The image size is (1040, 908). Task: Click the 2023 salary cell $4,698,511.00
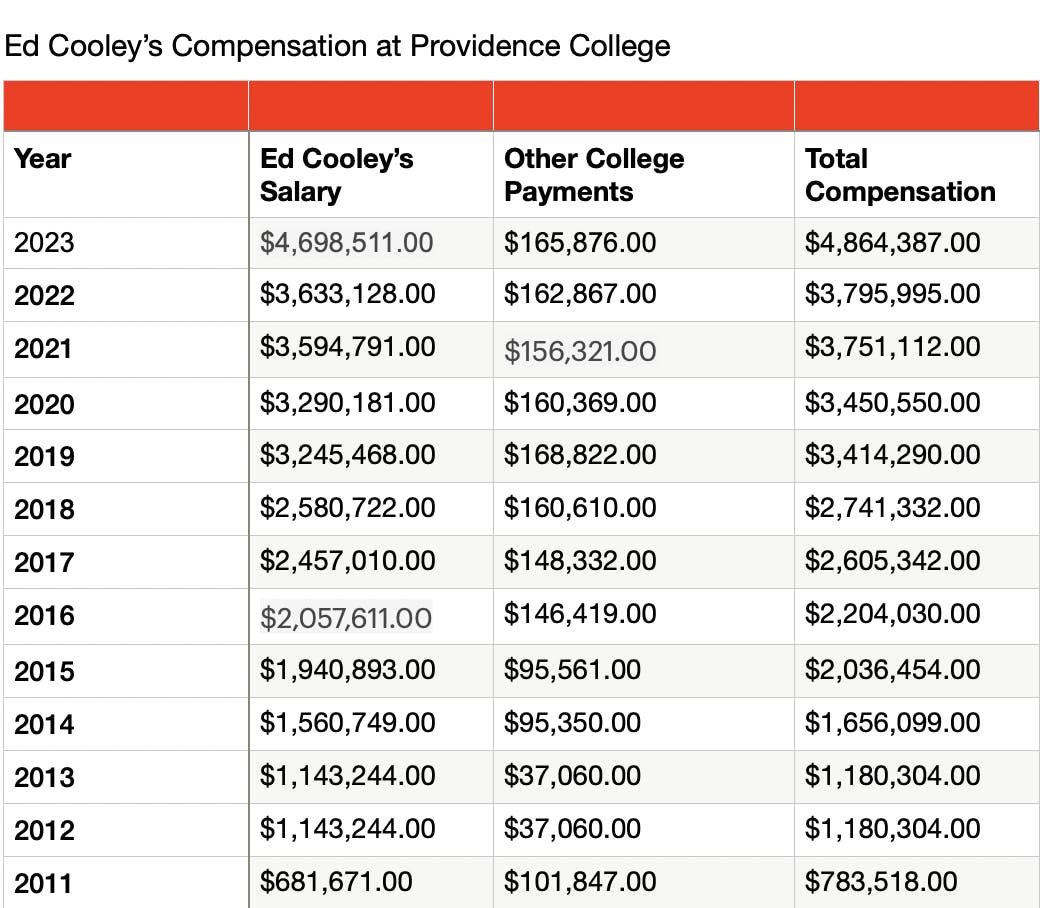(x=347, y=242)
